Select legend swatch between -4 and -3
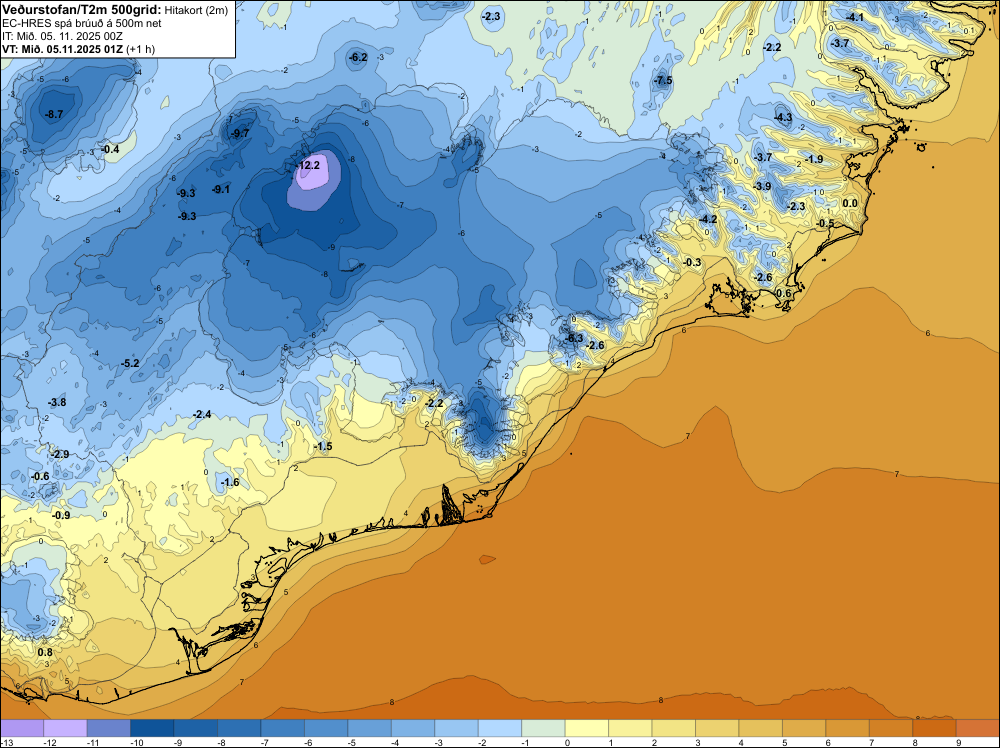This screenshot has height=748, width=1000. tap(413, 728)
